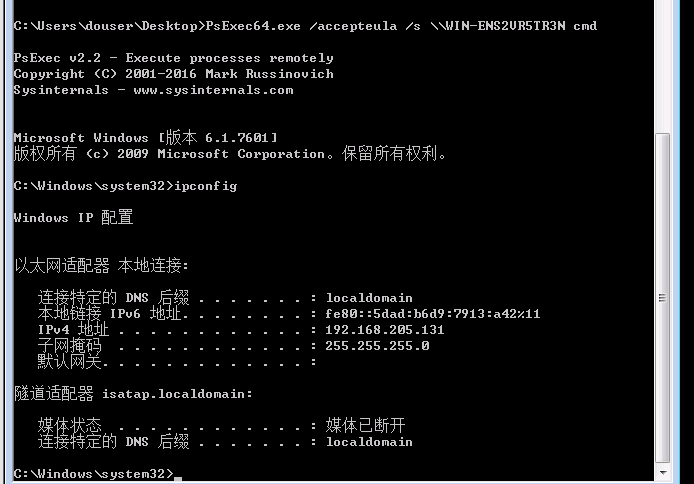Click the "默认网关" default gateway label
This screenshot has width=694, height=484.
[x=70, y=362]
